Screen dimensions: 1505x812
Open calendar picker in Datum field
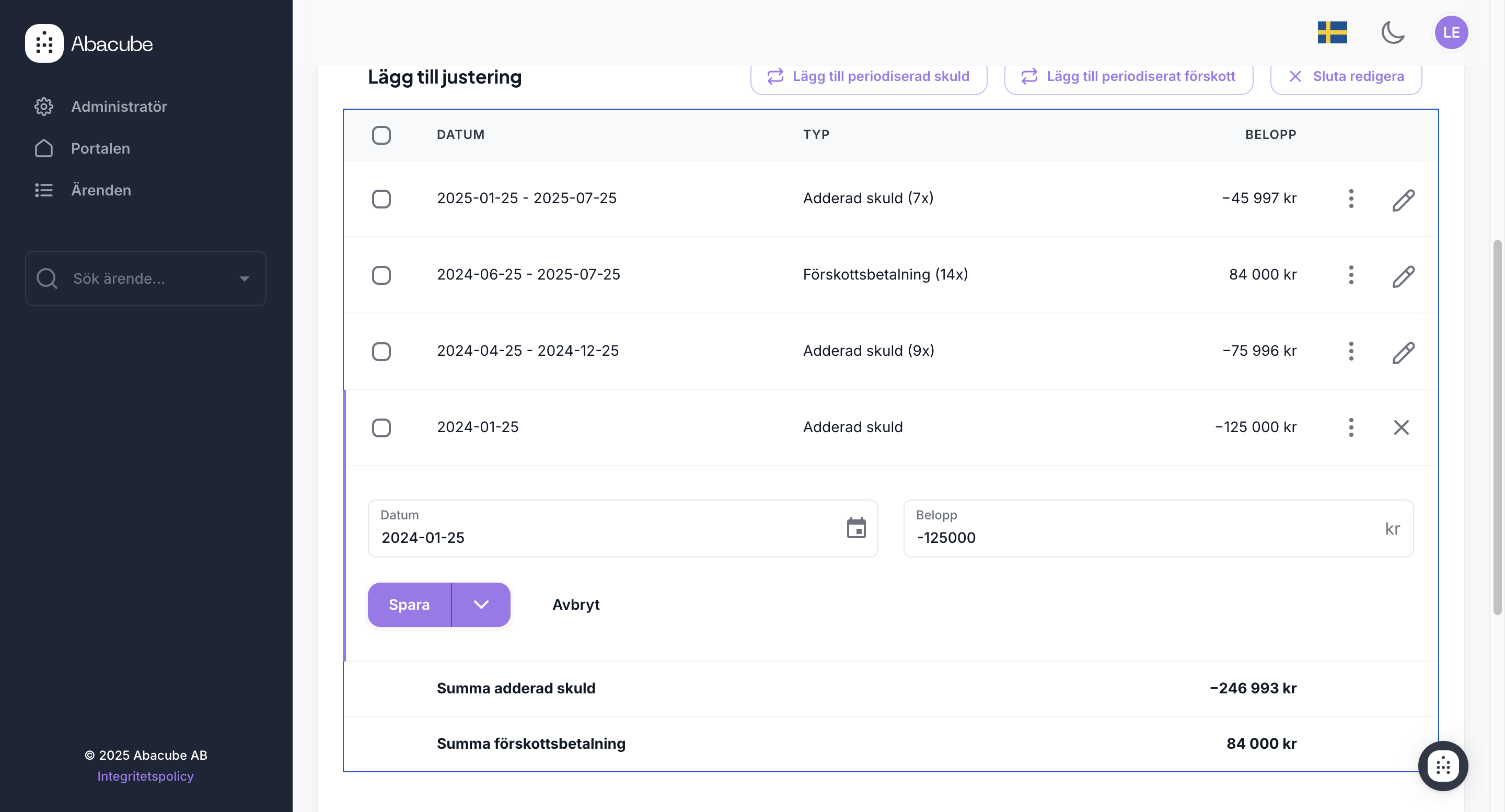tap(856, 528)
